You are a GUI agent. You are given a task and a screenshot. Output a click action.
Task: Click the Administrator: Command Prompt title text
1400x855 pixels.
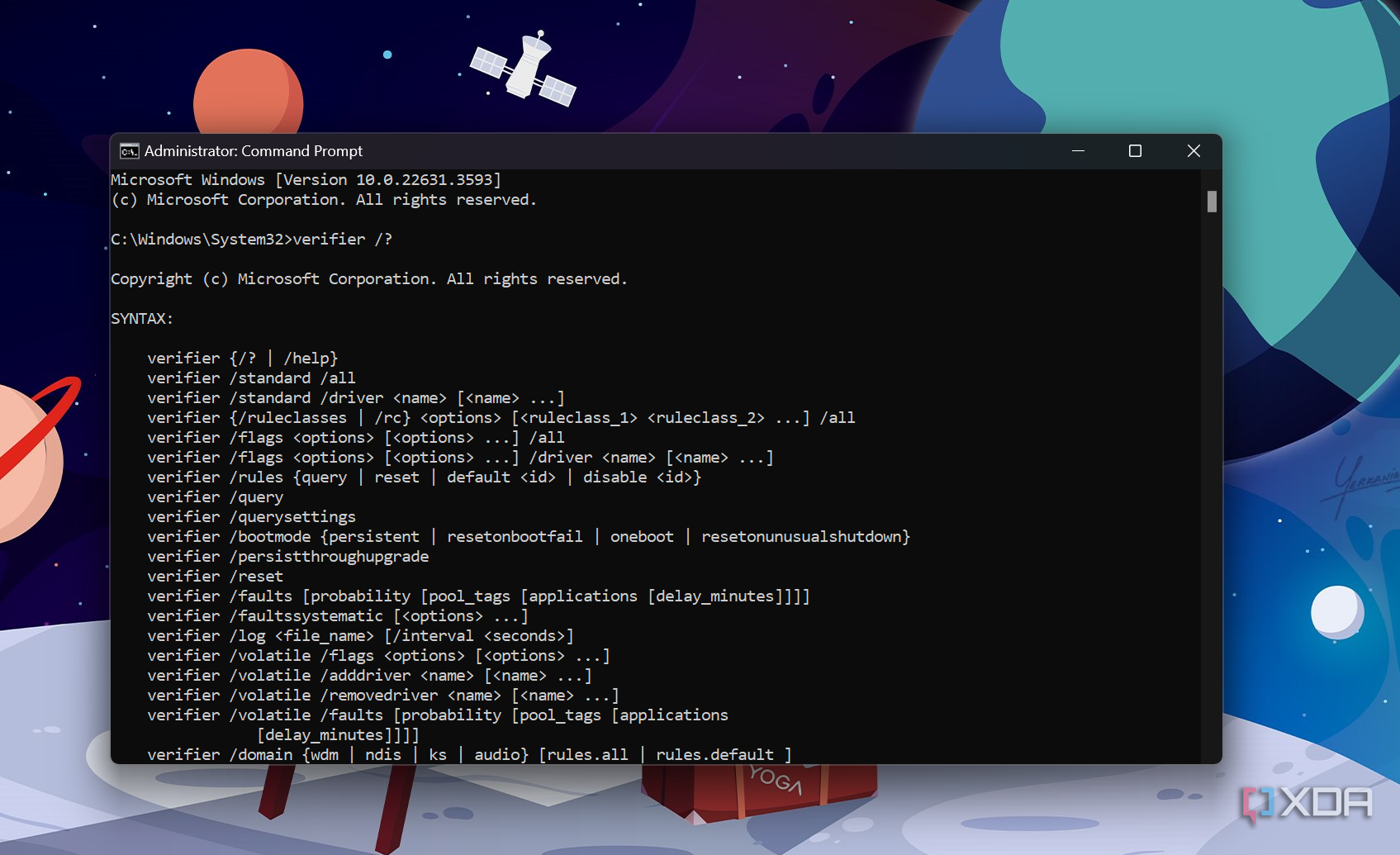coord(253,151)
